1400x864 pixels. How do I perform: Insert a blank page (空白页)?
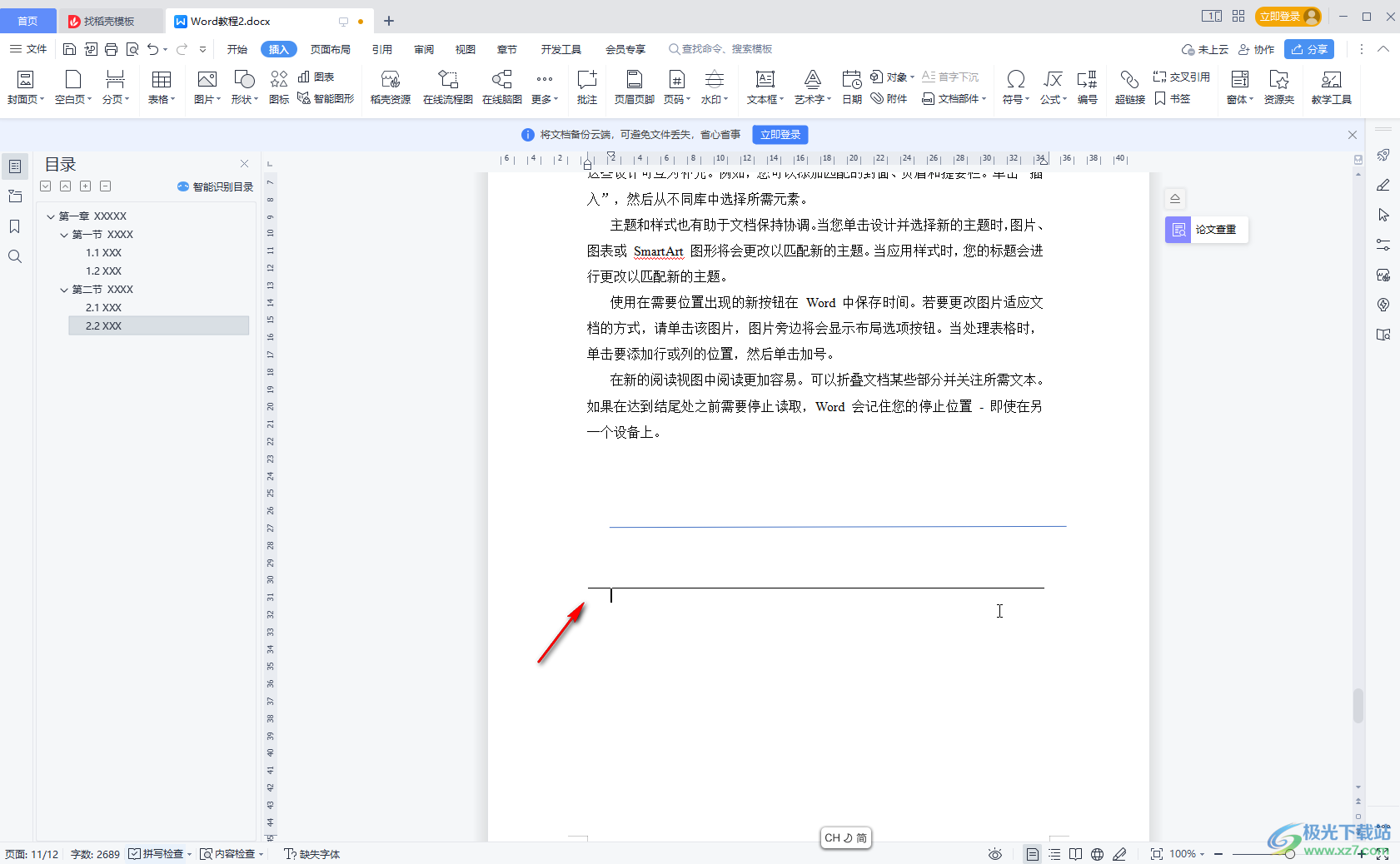point(73,87)
